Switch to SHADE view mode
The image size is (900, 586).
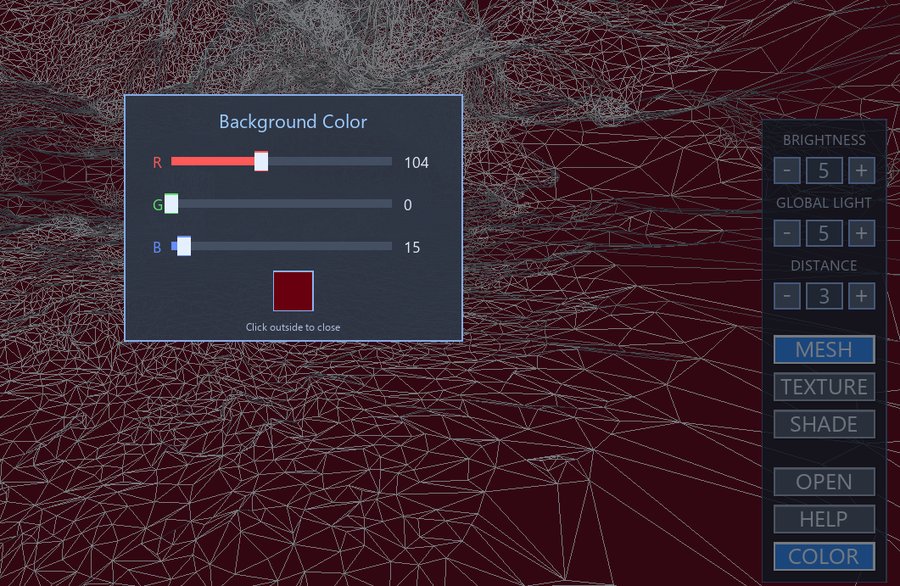click(x=824, y=424)
